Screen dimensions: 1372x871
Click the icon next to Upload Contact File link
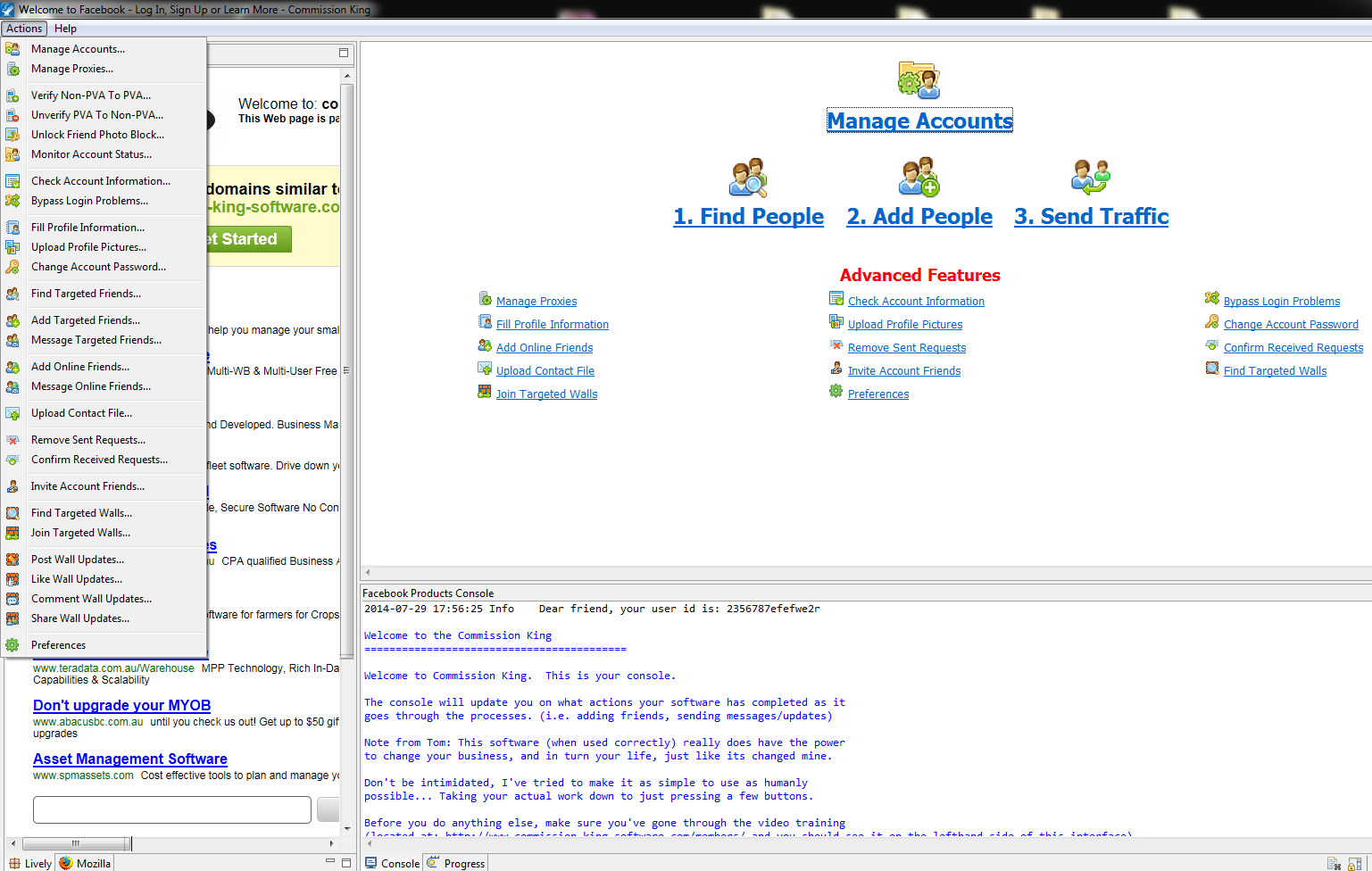[485, 368]
